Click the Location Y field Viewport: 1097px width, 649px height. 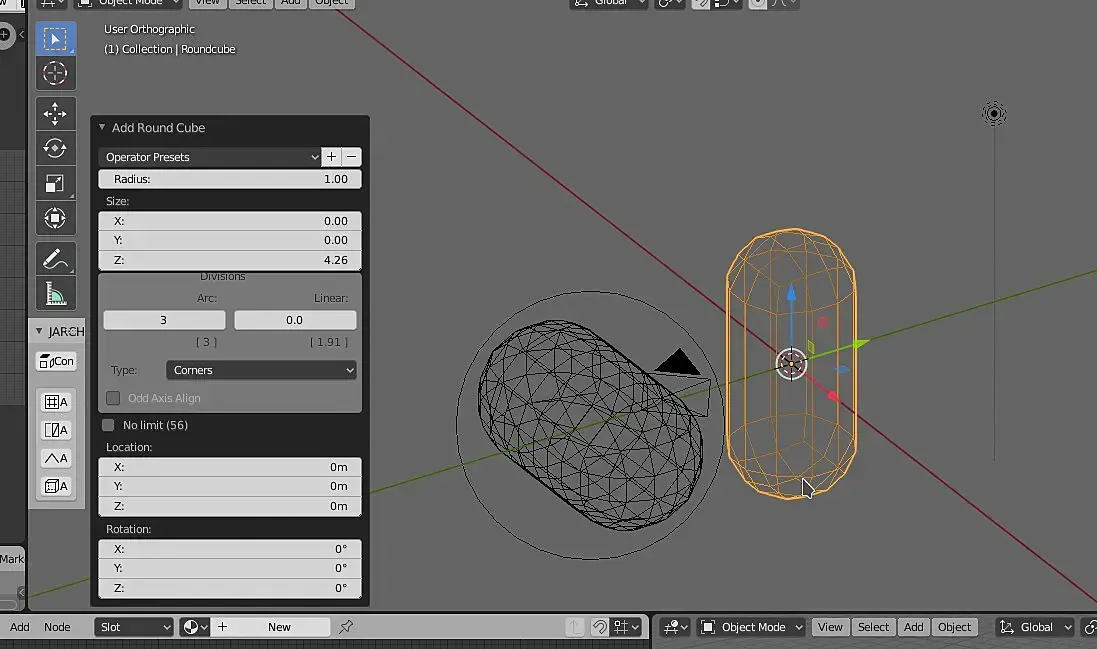[x=230, y=487]
